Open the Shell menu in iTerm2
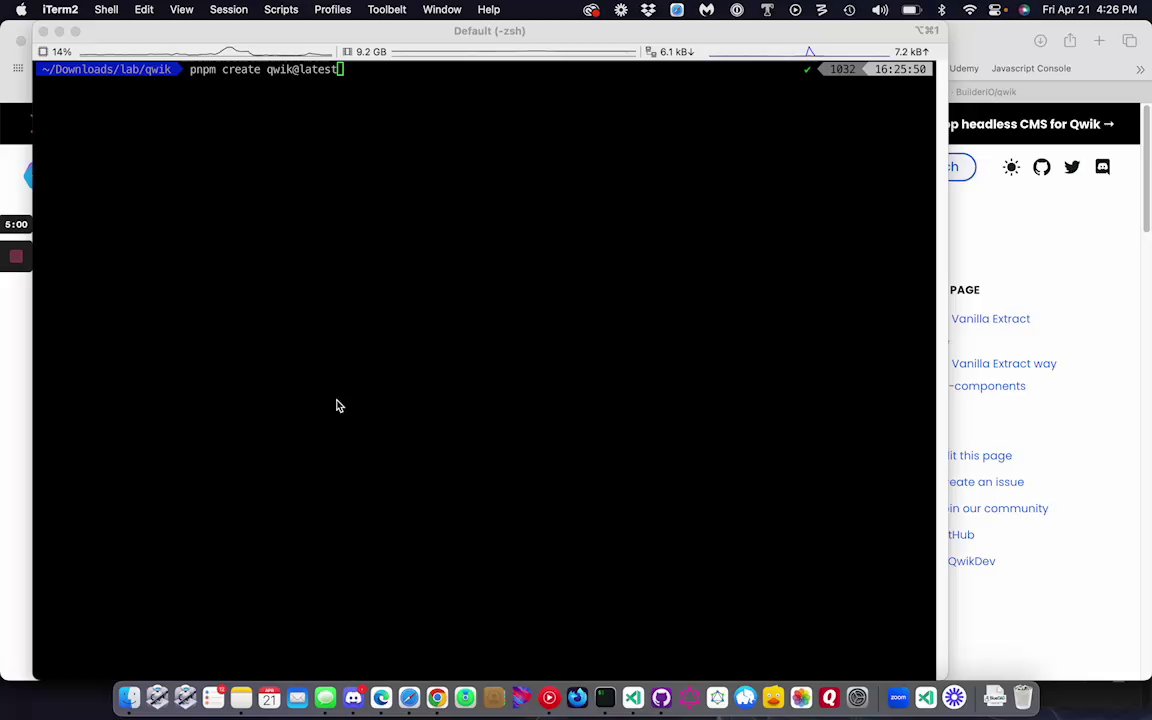 (x=107, y=10)
